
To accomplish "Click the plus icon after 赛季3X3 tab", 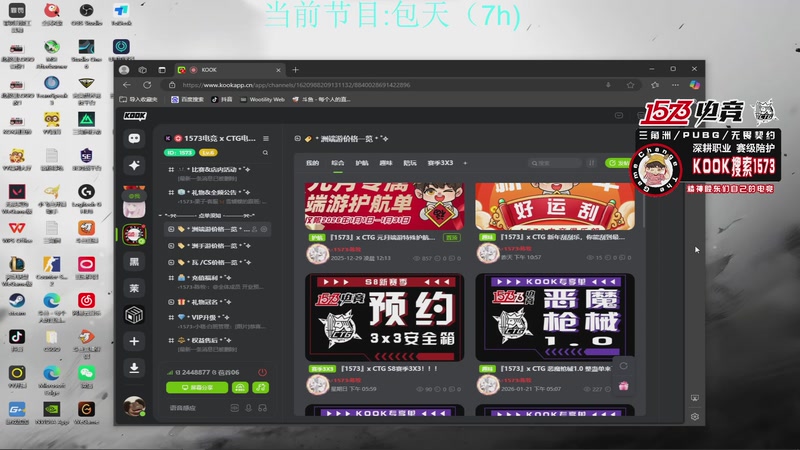I will pyautogui.click(x=465, y=163).
